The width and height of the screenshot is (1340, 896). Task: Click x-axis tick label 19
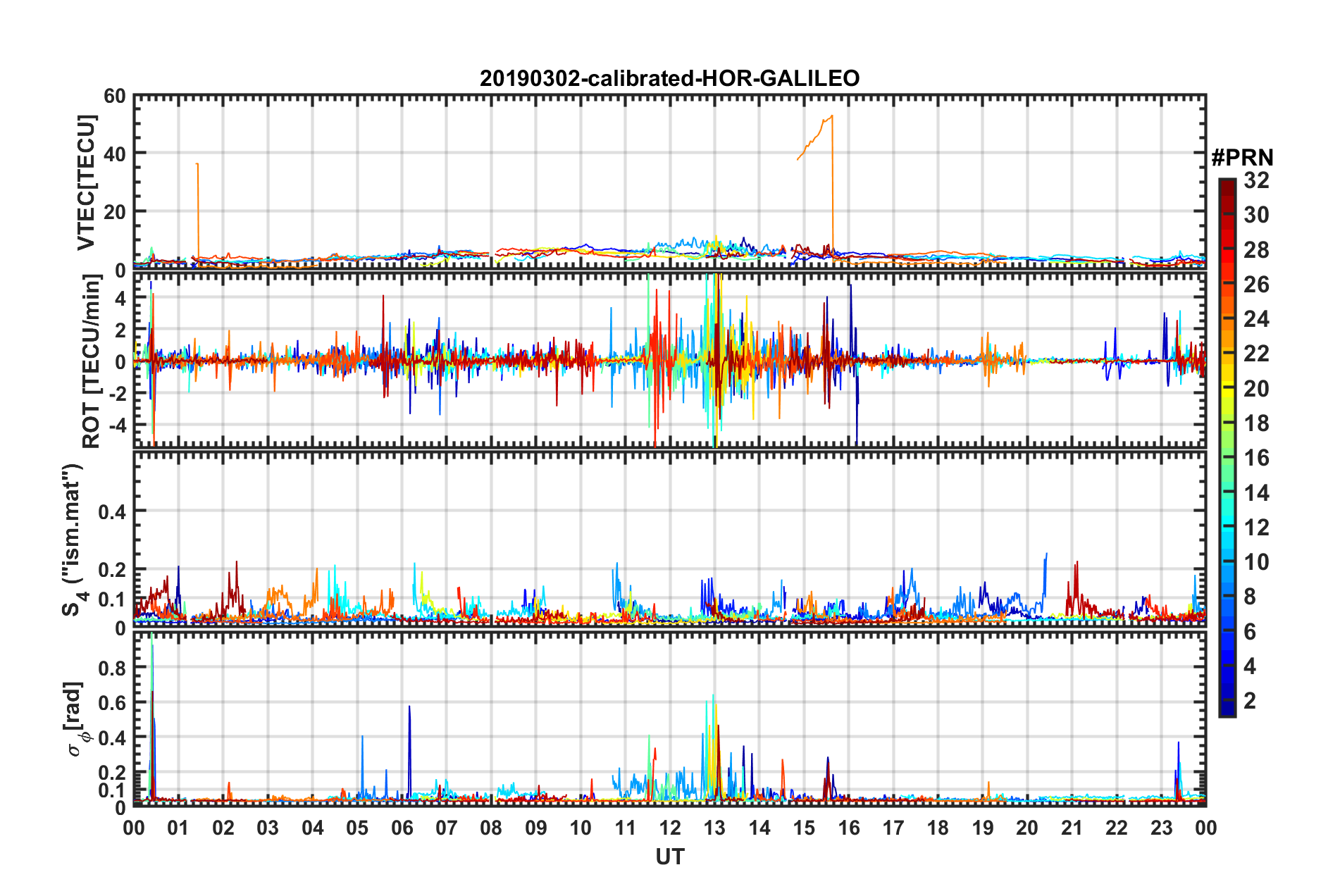click(983, 828)
